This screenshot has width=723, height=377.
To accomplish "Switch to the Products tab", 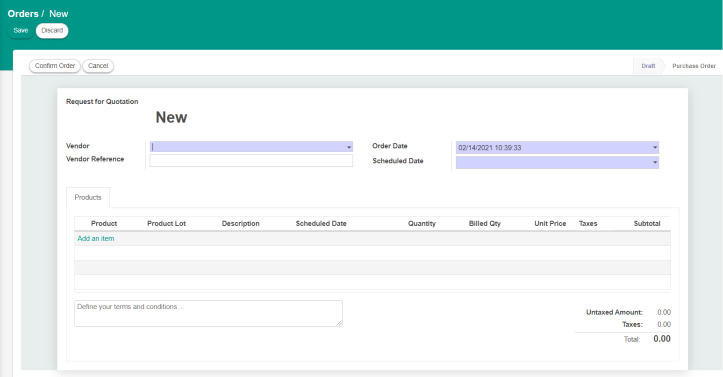I will point(88,197).
